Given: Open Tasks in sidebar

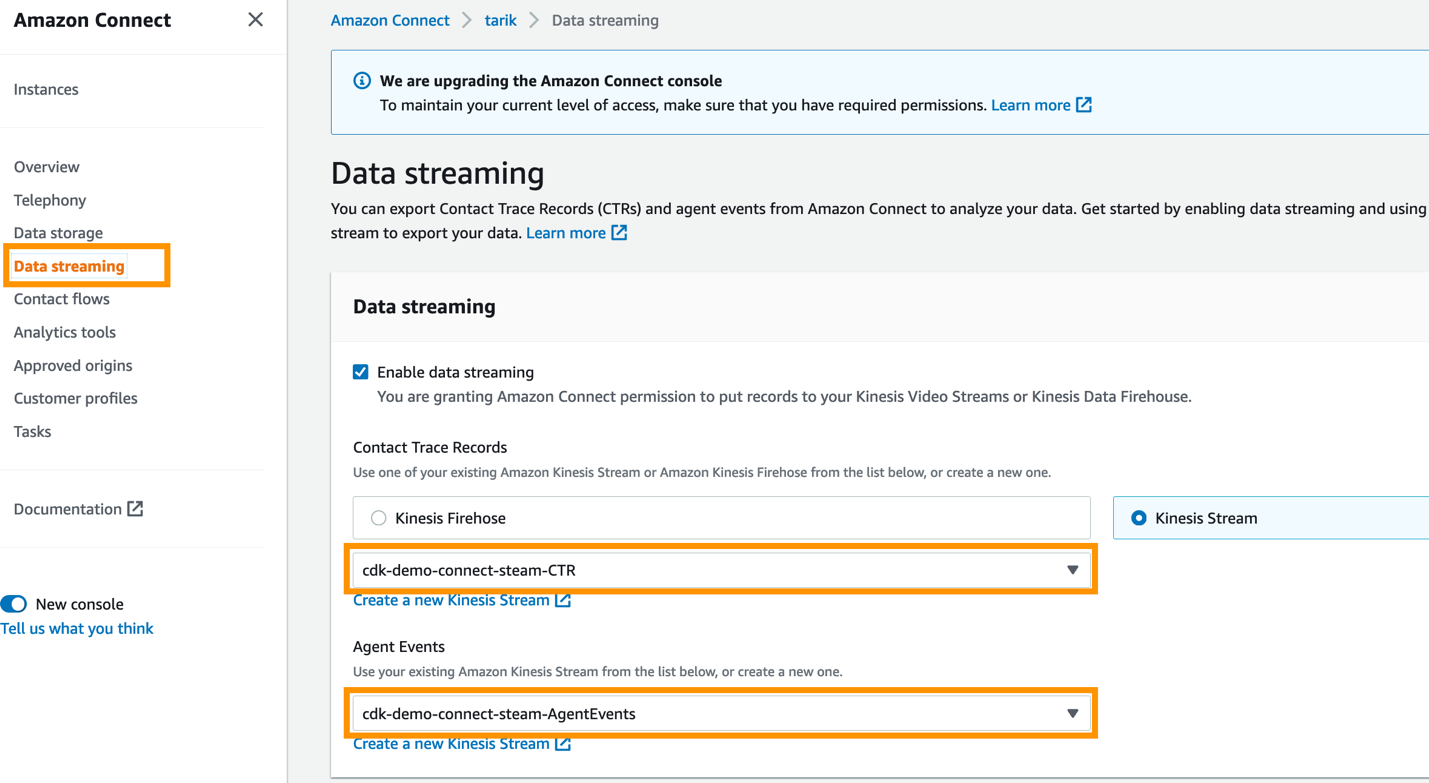Looking at the screenshot, I should [x=32, y=431].
